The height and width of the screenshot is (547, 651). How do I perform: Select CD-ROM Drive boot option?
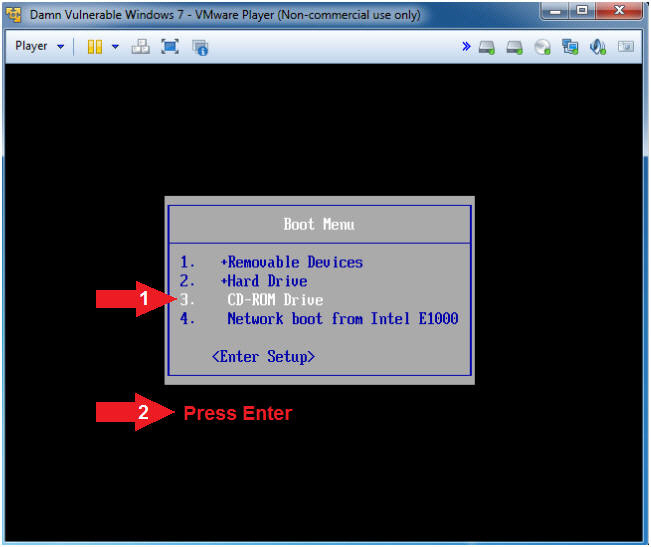275,300
